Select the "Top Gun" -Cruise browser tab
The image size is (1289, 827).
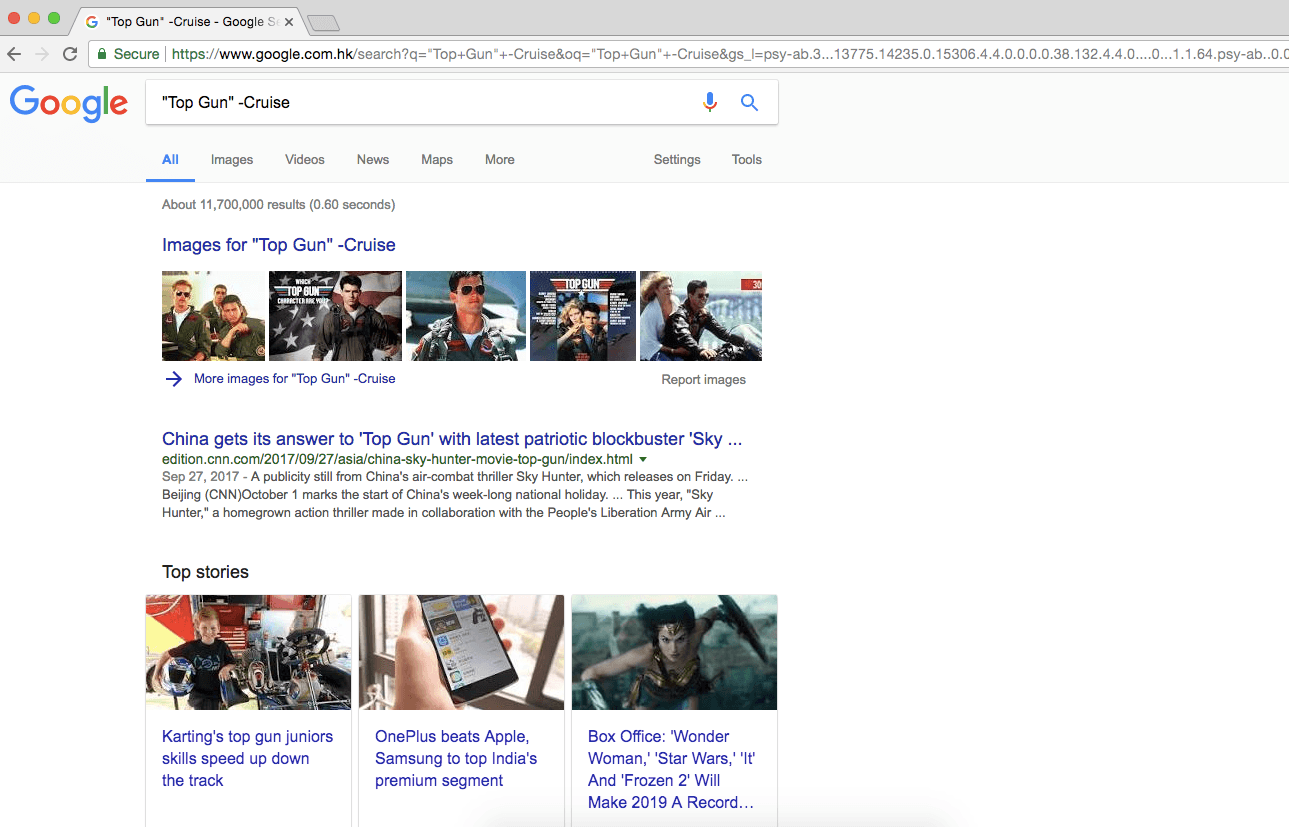coord(189,21)
